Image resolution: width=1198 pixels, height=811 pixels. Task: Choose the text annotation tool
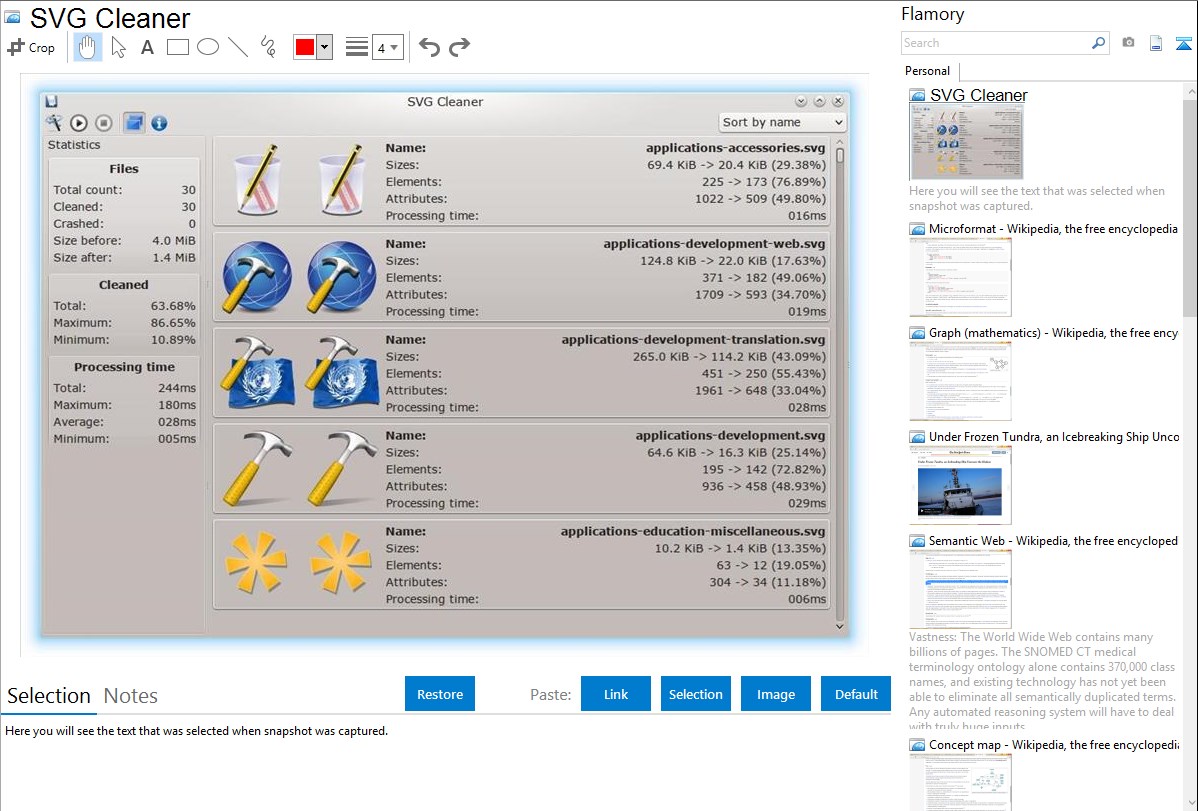(147, 47)
